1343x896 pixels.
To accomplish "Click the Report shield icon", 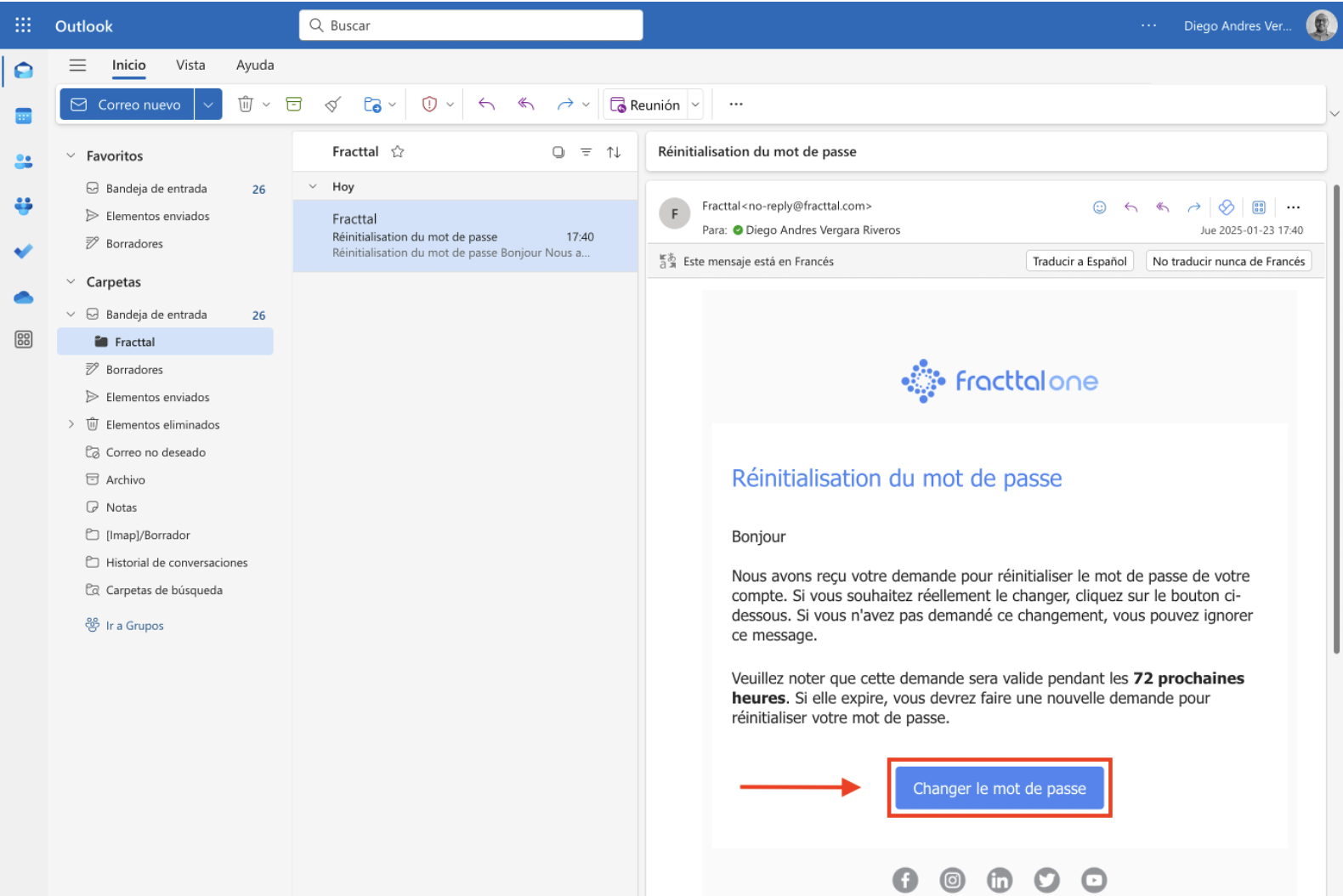I will click(x=429, y=105).
